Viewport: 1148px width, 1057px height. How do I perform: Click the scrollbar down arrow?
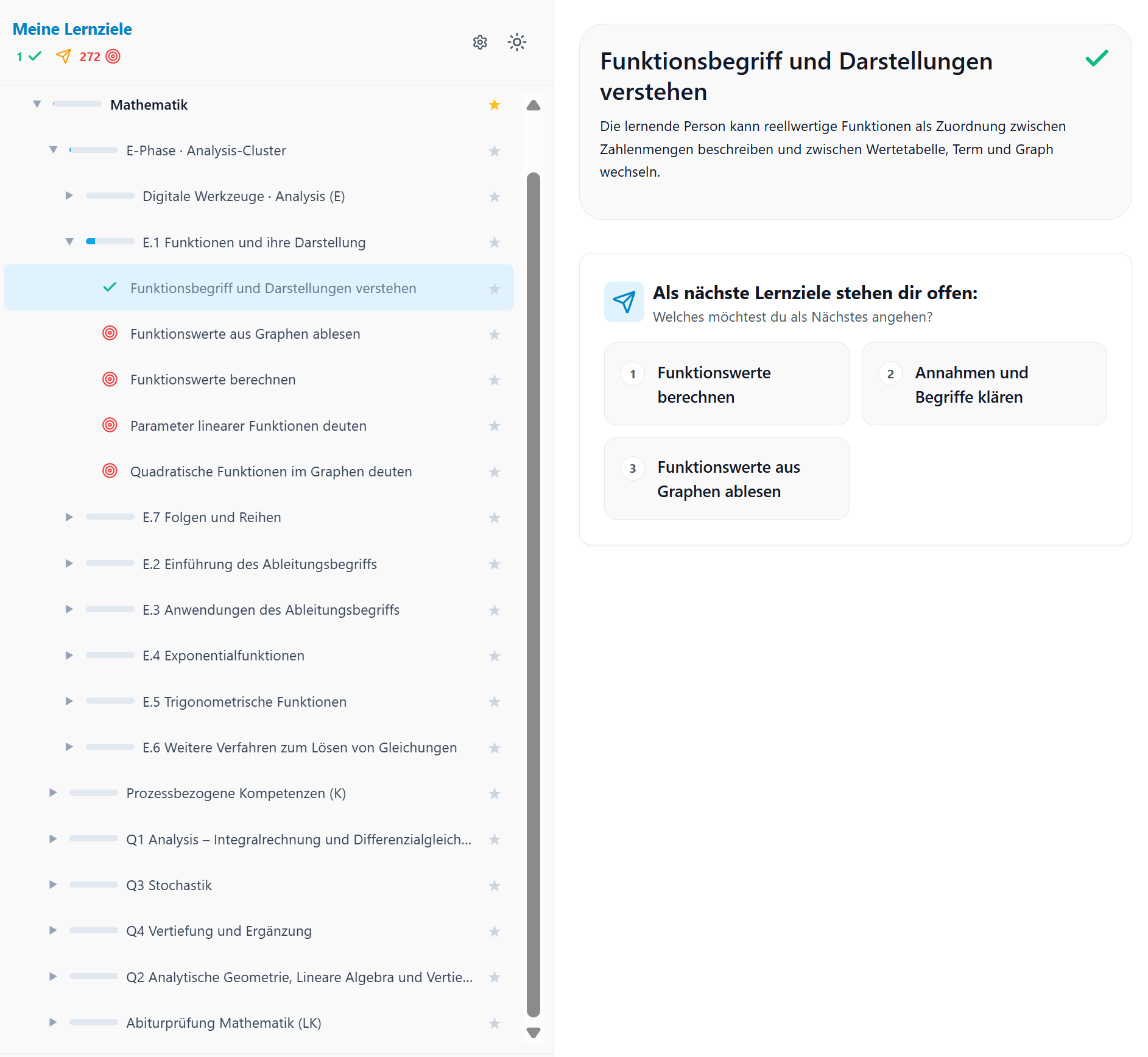(533, 1033)
